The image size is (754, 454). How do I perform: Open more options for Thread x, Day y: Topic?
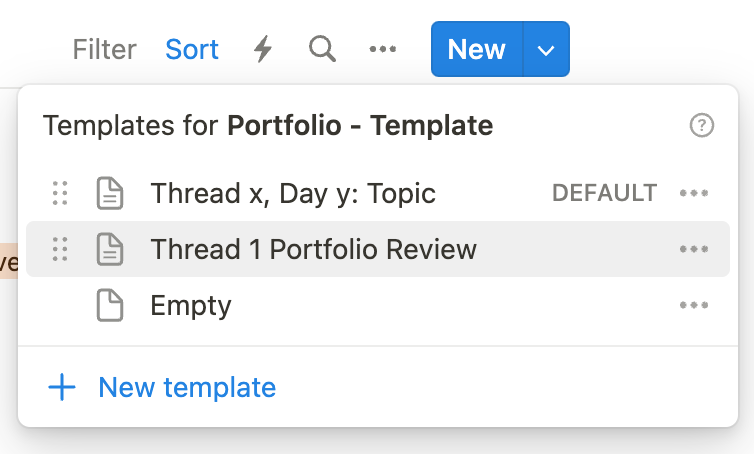click(x=694, y=193)
